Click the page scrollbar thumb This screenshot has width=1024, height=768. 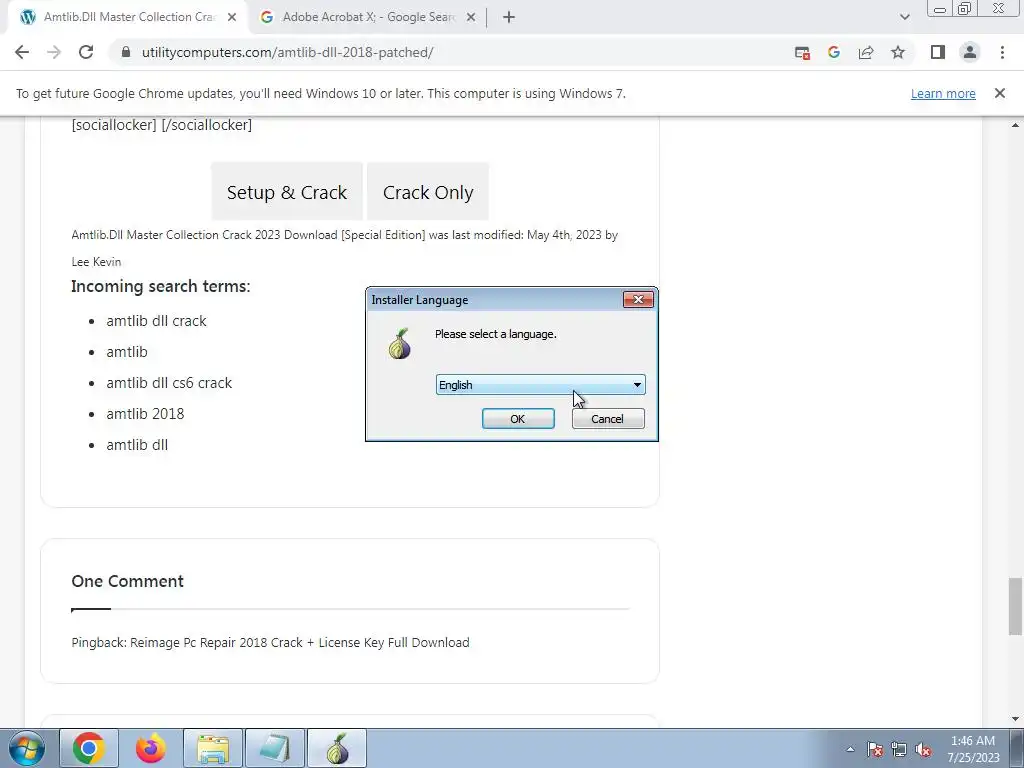[1015, 605]
